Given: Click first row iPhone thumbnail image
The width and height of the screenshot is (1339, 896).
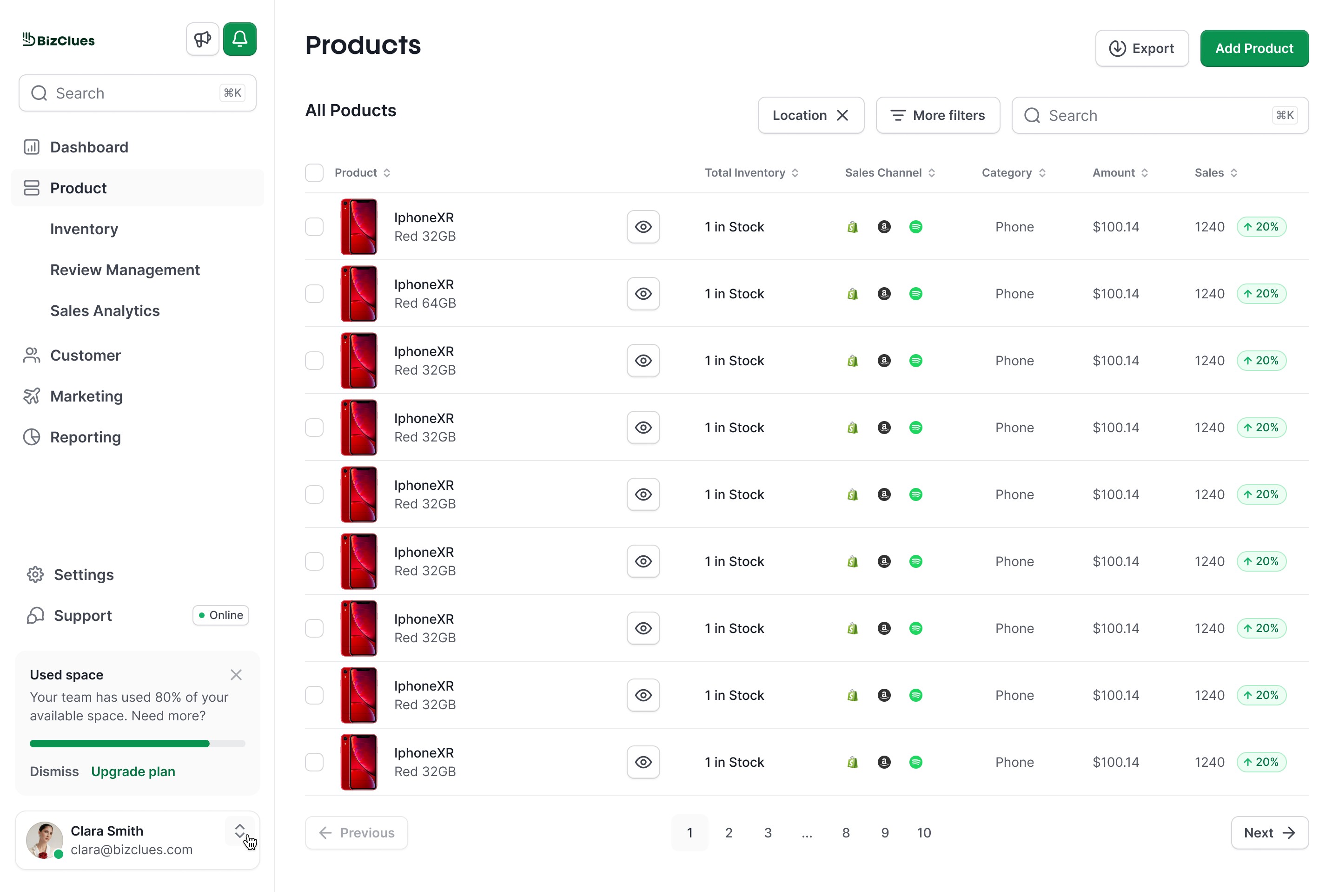Looking at the screenshot, I should pos(359,227).
